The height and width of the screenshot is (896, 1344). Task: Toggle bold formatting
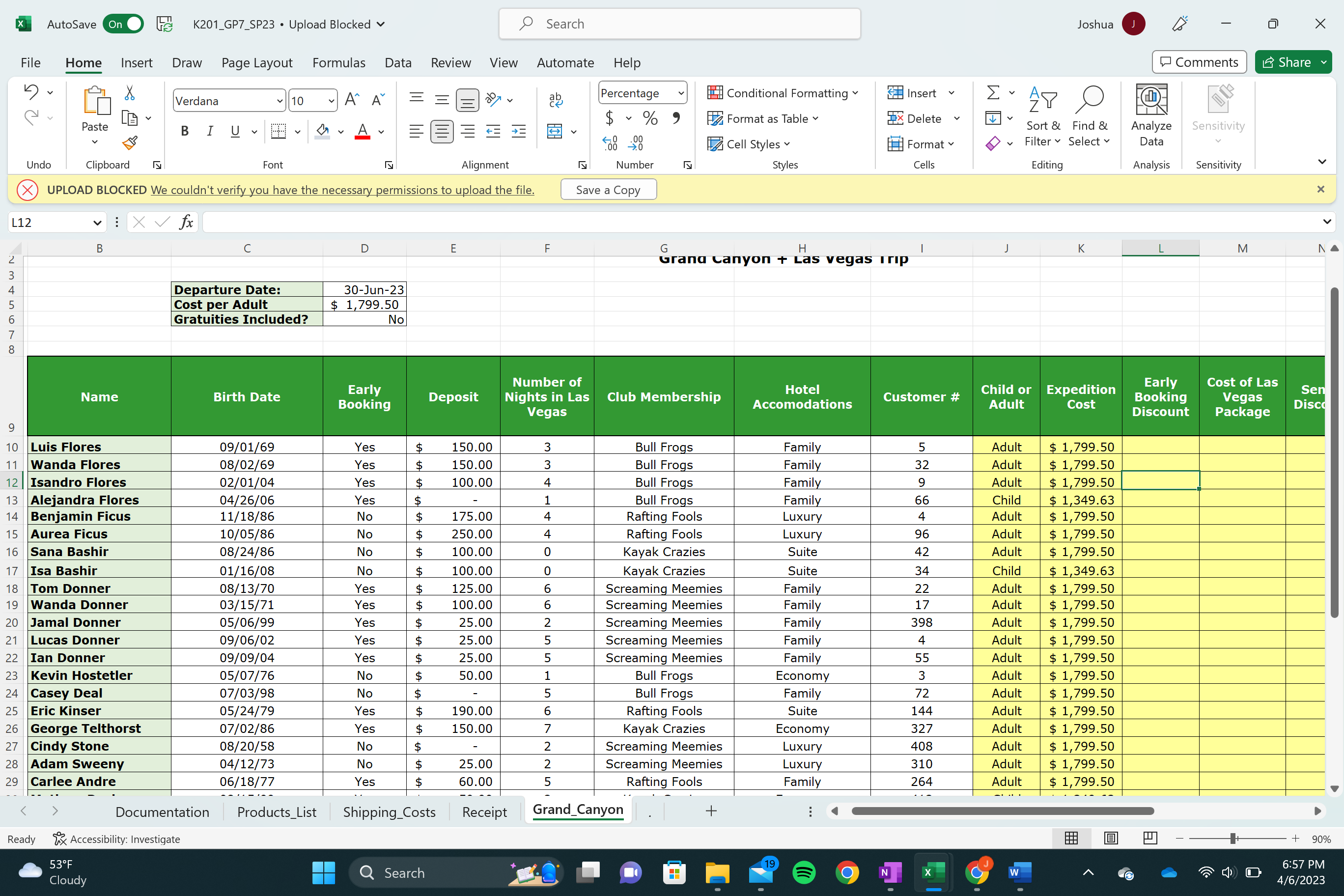pos(185,132)
